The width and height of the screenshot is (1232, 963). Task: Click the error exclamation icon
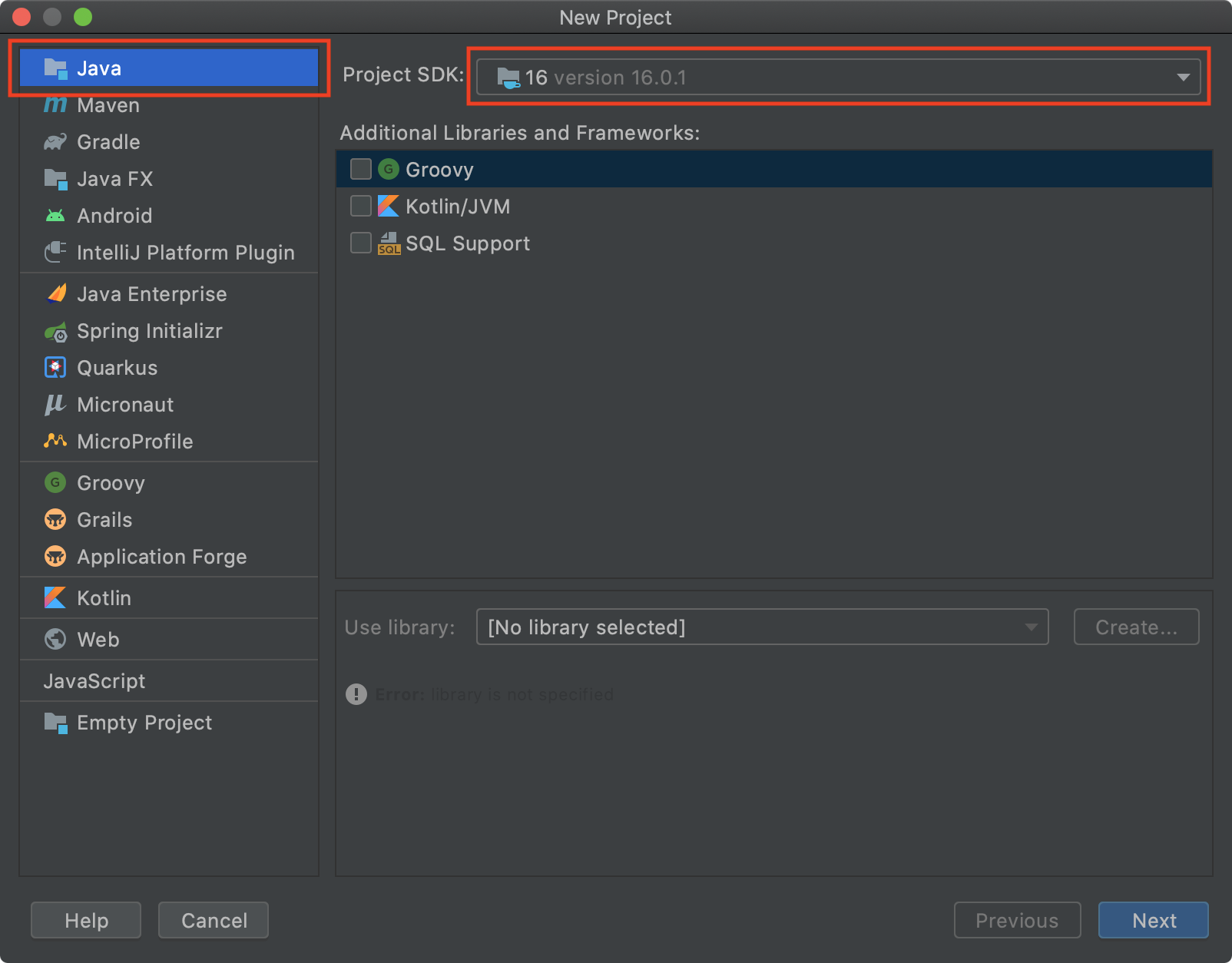(x=356, y=694)
